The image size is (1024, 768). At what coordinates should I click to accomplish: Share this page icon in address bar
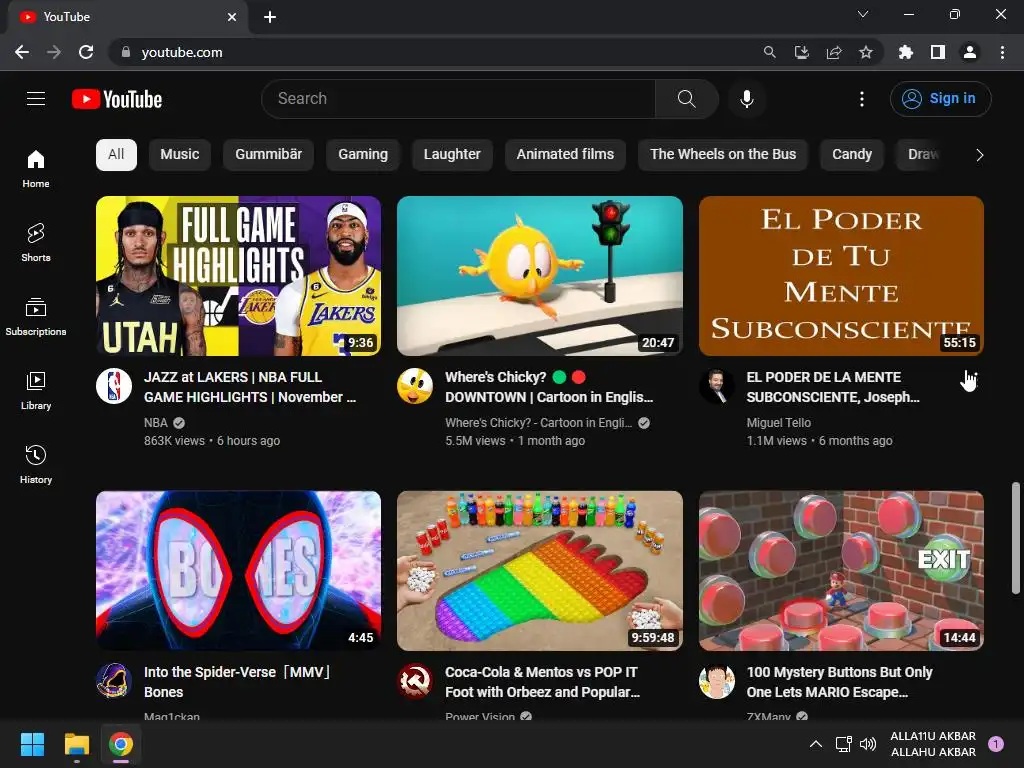(833, 52)
